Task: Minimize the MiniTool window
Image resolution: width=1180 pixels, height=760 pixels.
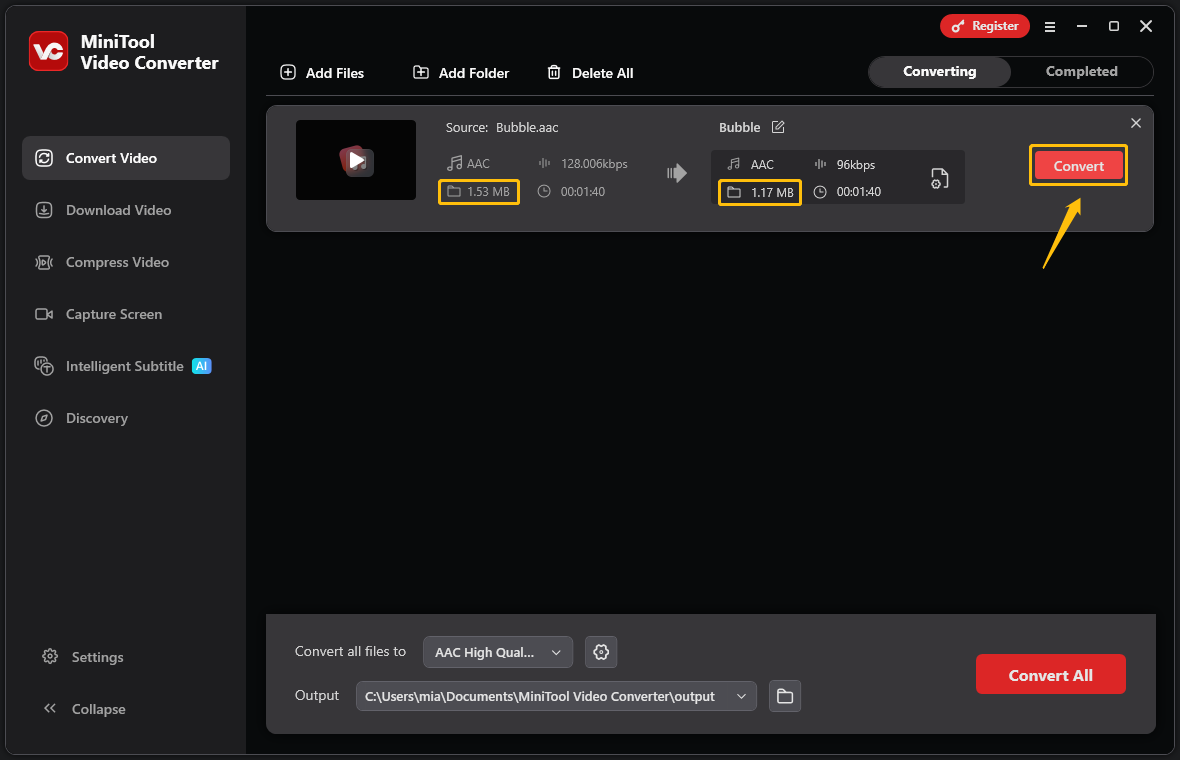Action: tap(1082, 26)
